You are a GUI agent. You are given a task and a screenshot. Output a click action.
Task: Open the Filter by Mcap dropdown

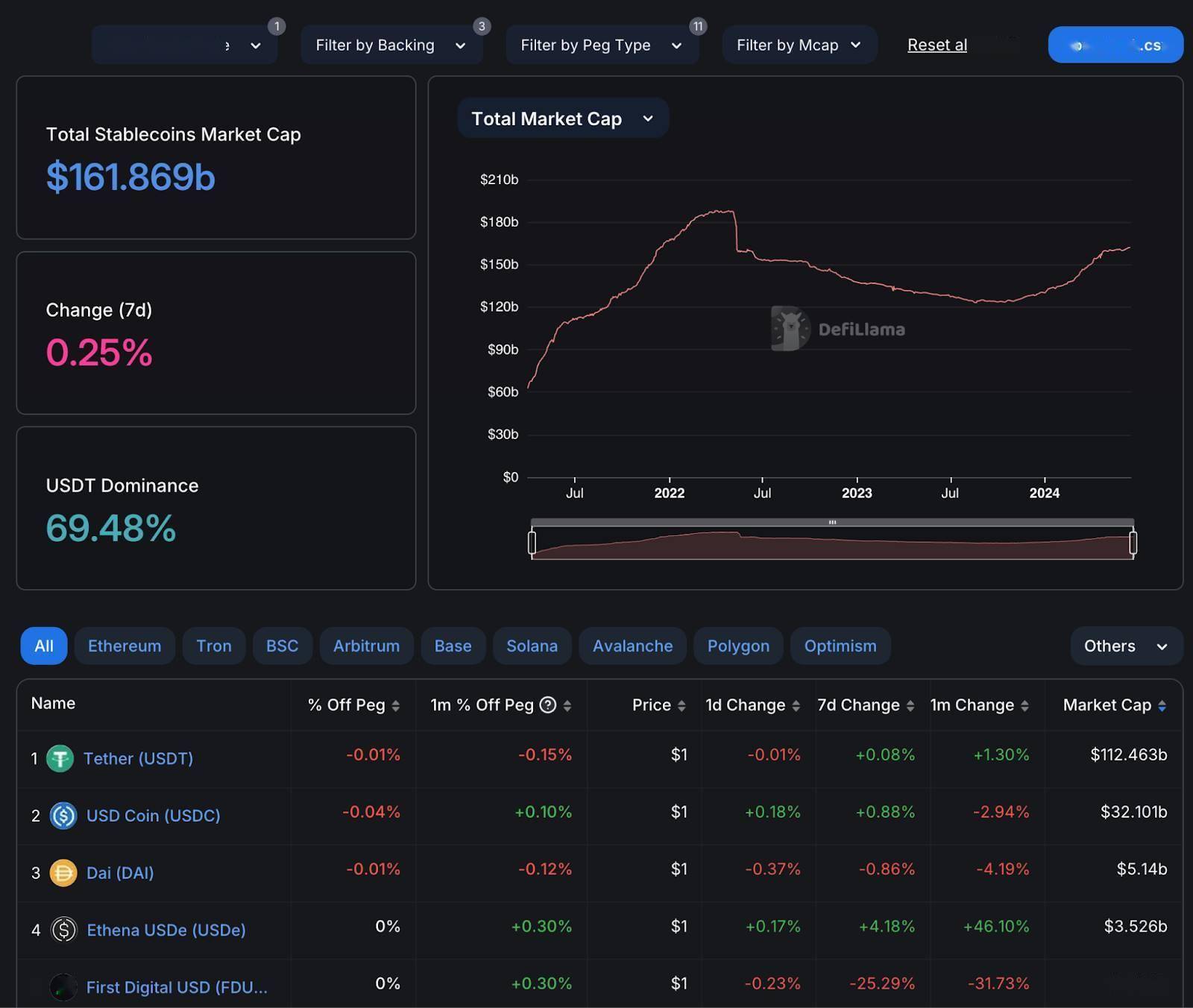coord(799,45)
